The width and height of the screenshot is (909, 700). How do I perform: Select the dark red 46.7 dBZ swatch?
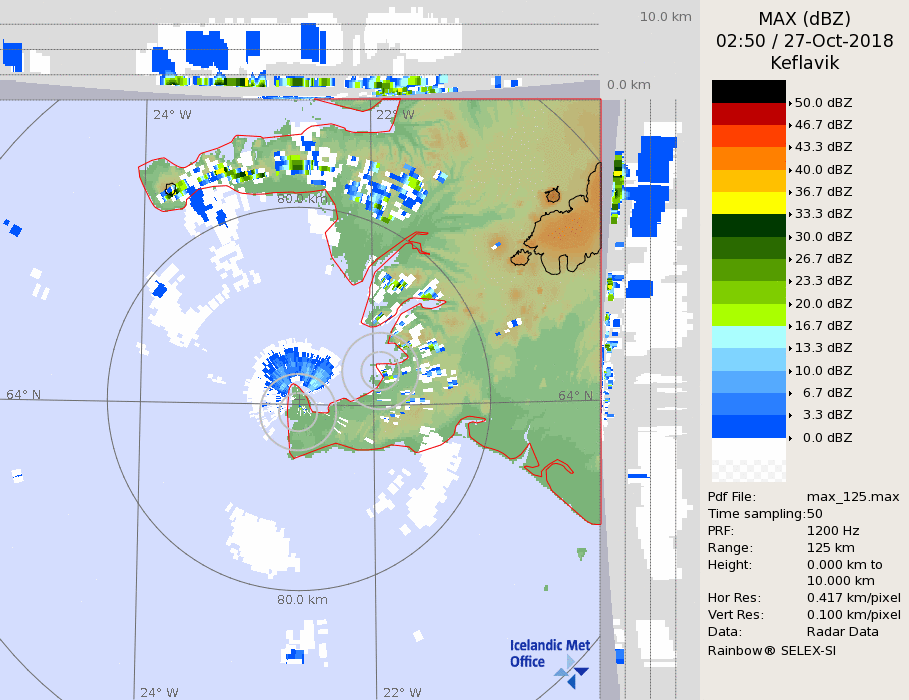(x=748, y=114)
